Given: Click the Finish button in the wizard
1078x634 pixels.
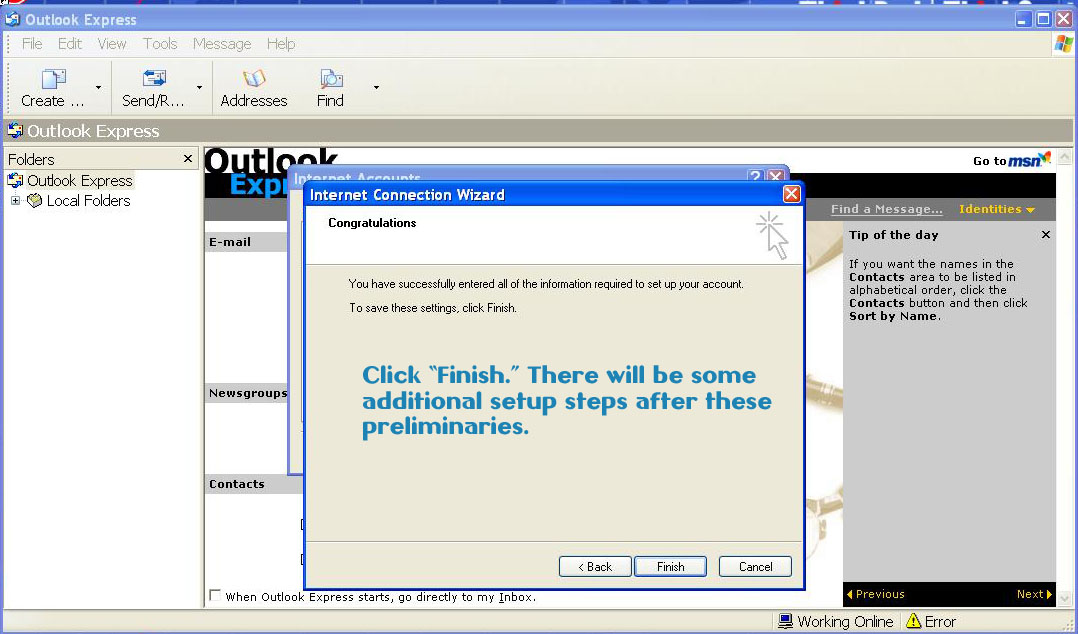Looking at the screenshot, I should (670, 566).
